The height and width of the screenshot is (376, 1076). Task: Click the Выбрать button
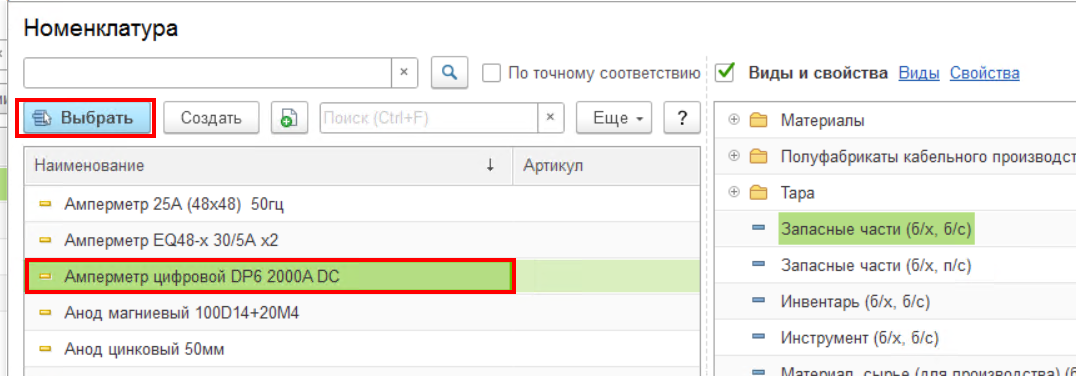pos(87,117)
